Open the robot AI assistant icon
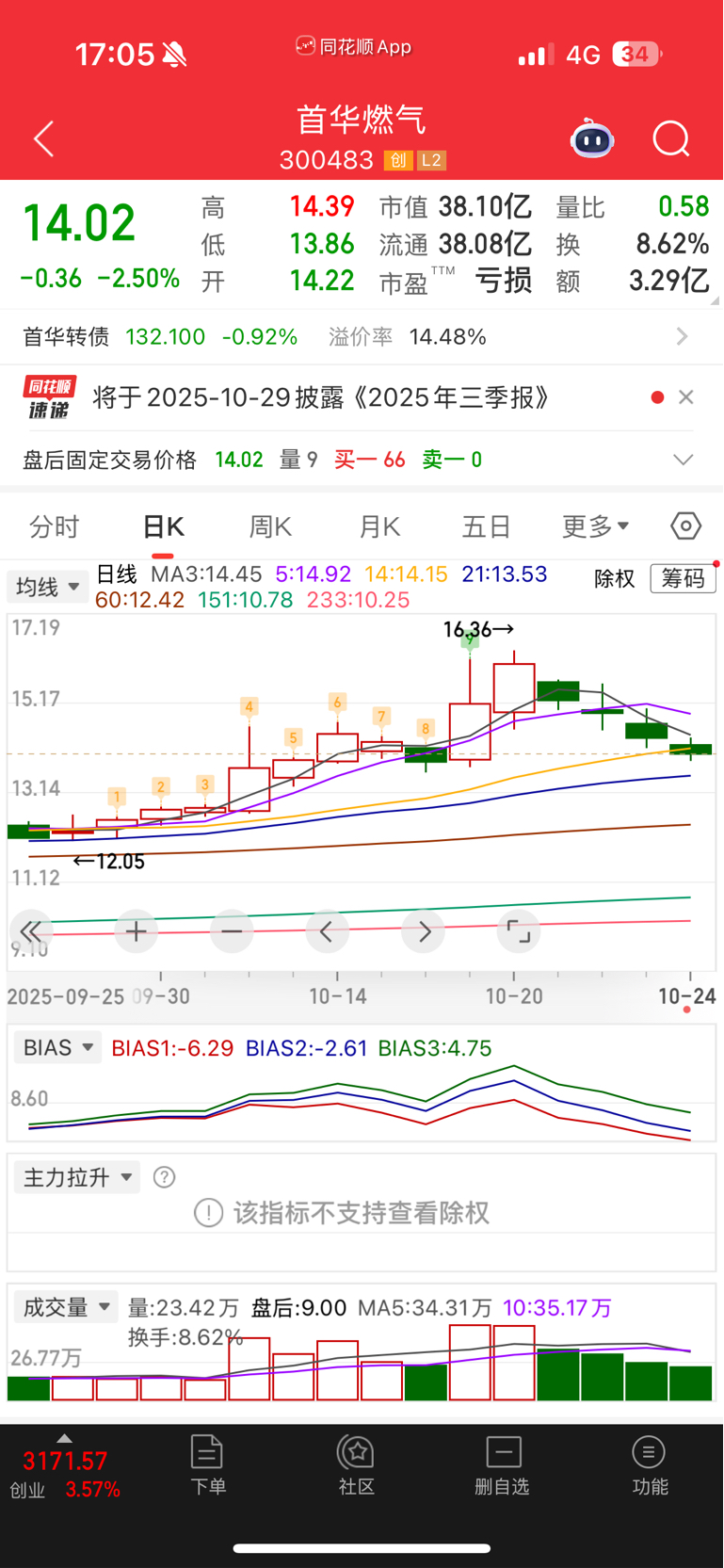724x1568 pixels. (x=592, y=138)
